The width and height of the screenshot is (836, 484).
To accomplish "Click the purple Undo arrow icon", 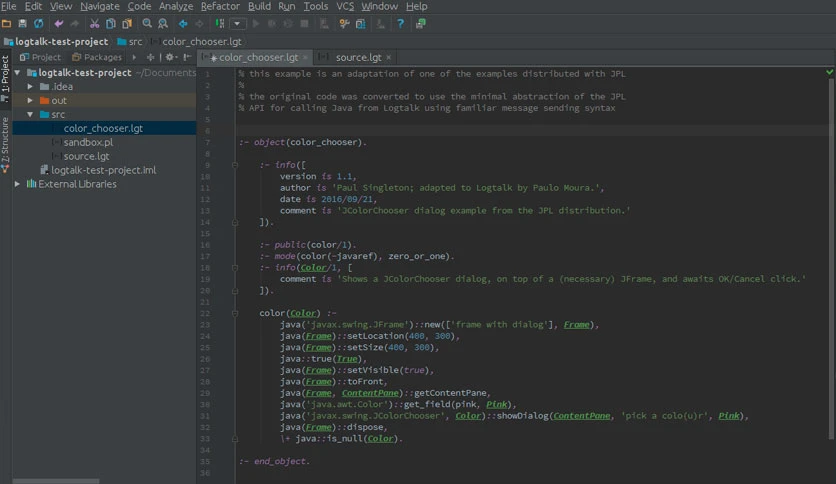I will coord(59,23).
